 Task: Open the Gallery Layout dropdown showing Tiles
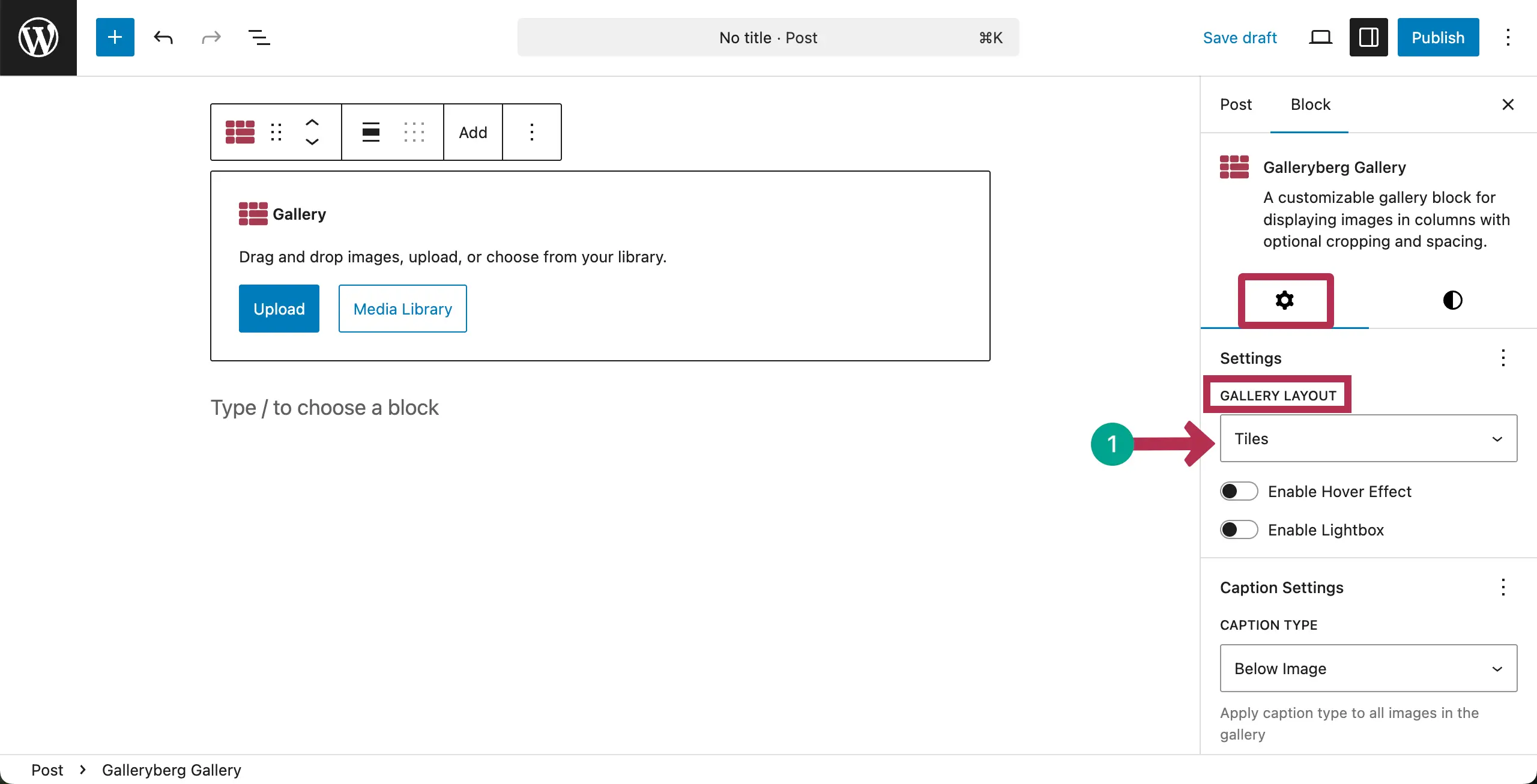tap(1368, 438)
